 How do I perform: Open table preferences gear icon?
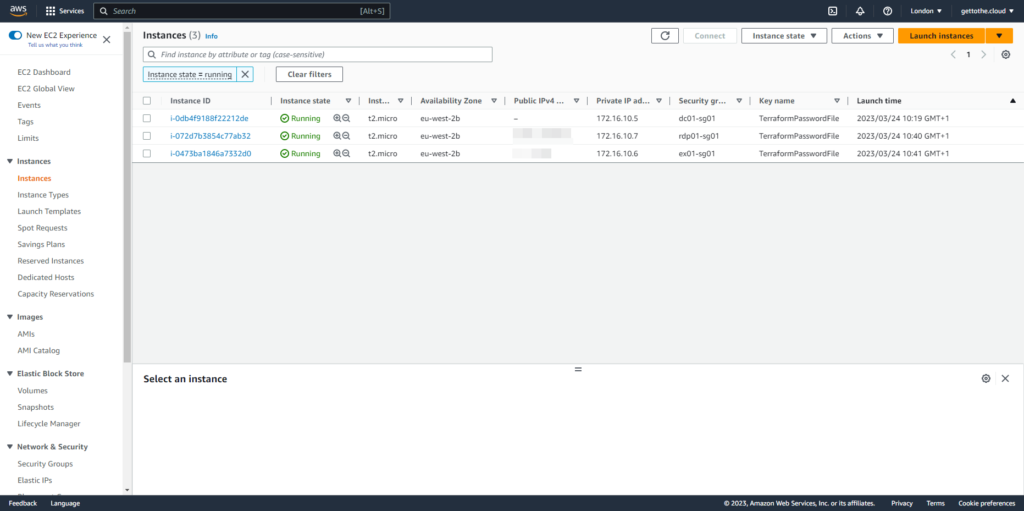pos(1006,54)
